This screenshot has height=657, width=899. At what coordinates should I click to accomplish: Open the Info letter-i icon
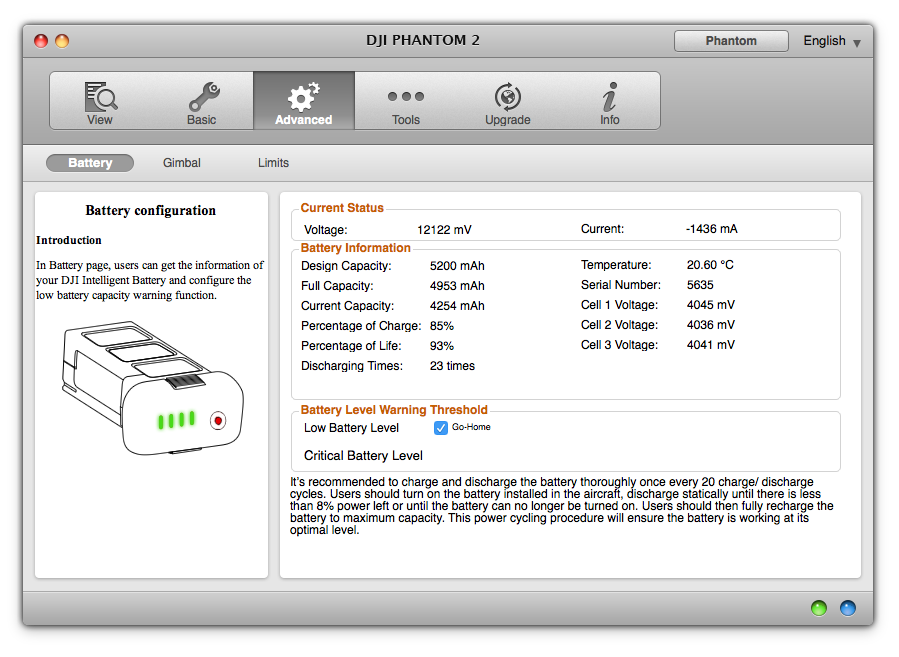click(x=609, y=96)
